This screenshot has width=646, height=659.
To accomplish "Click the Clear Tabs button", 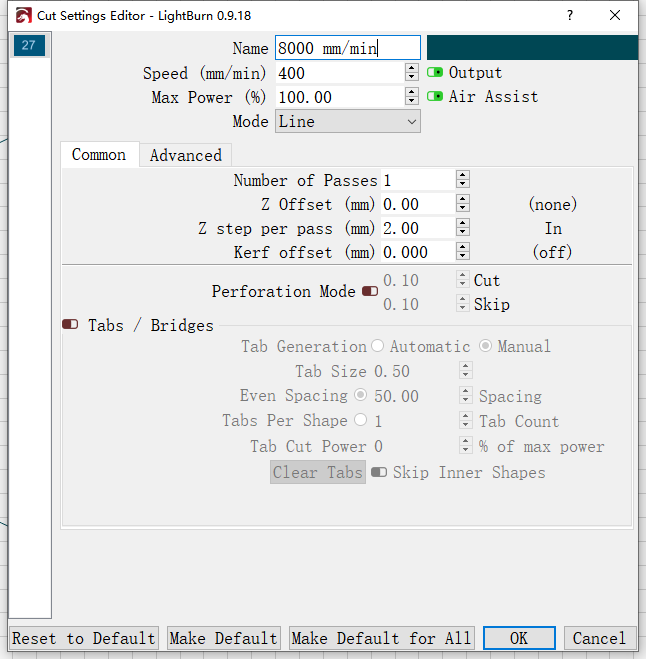I will coord(318,472).
